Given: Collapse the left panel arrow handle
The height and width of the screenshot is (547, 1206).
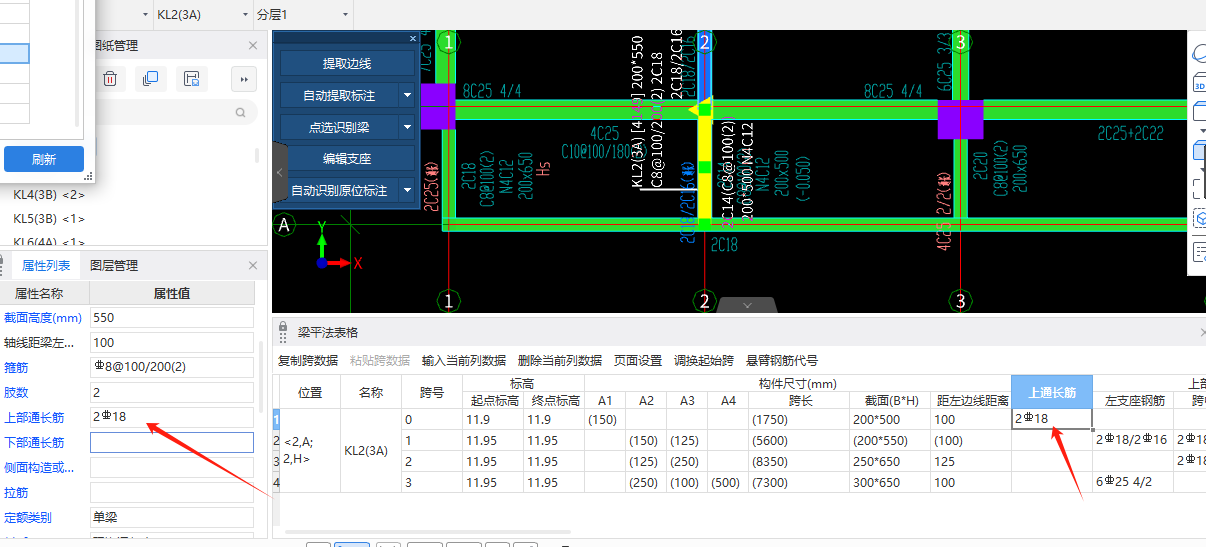Looking at the screenshot, I should point(280,172).
